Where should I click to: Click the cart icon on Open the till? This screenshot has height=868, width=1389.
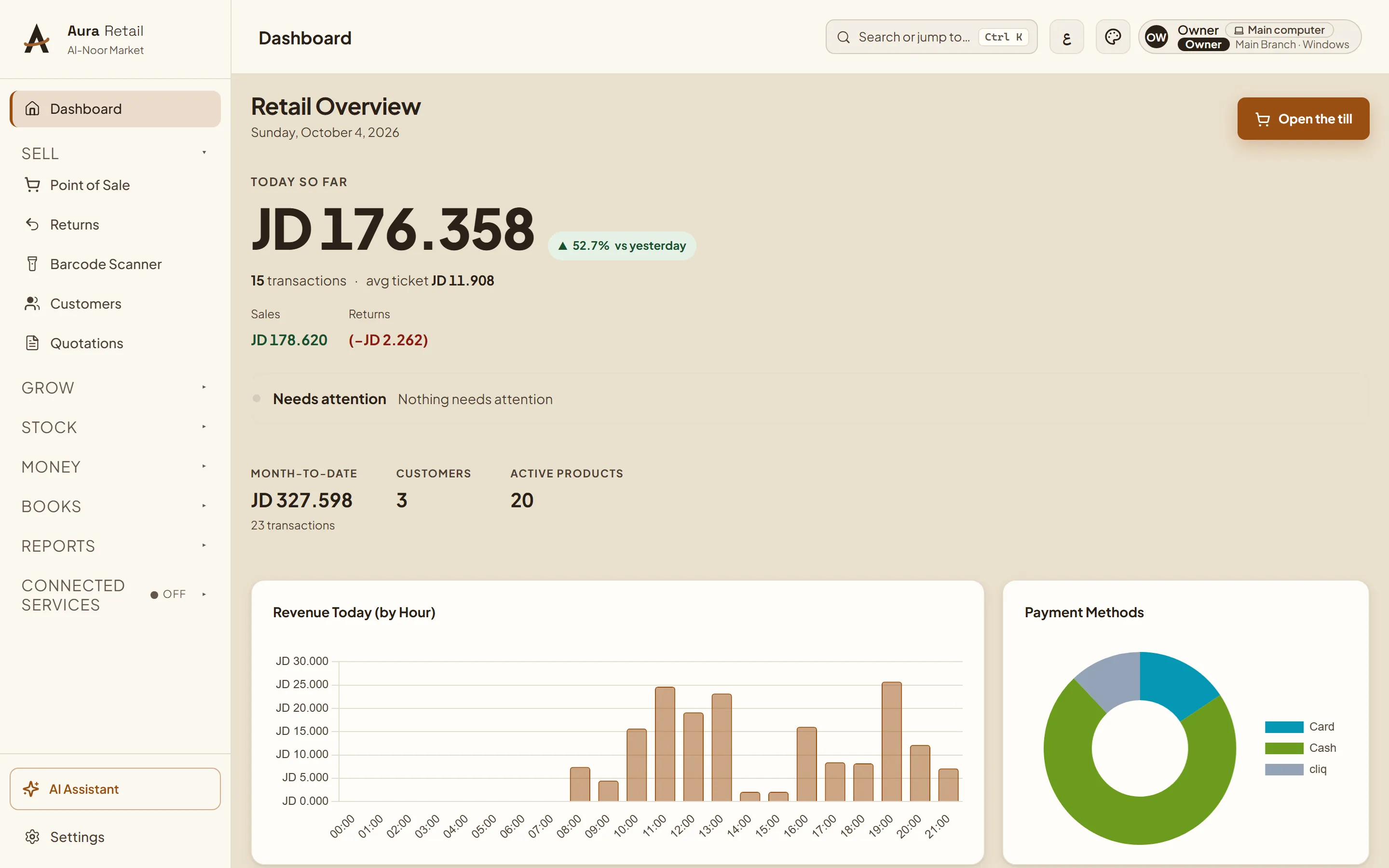(1262, 119)
